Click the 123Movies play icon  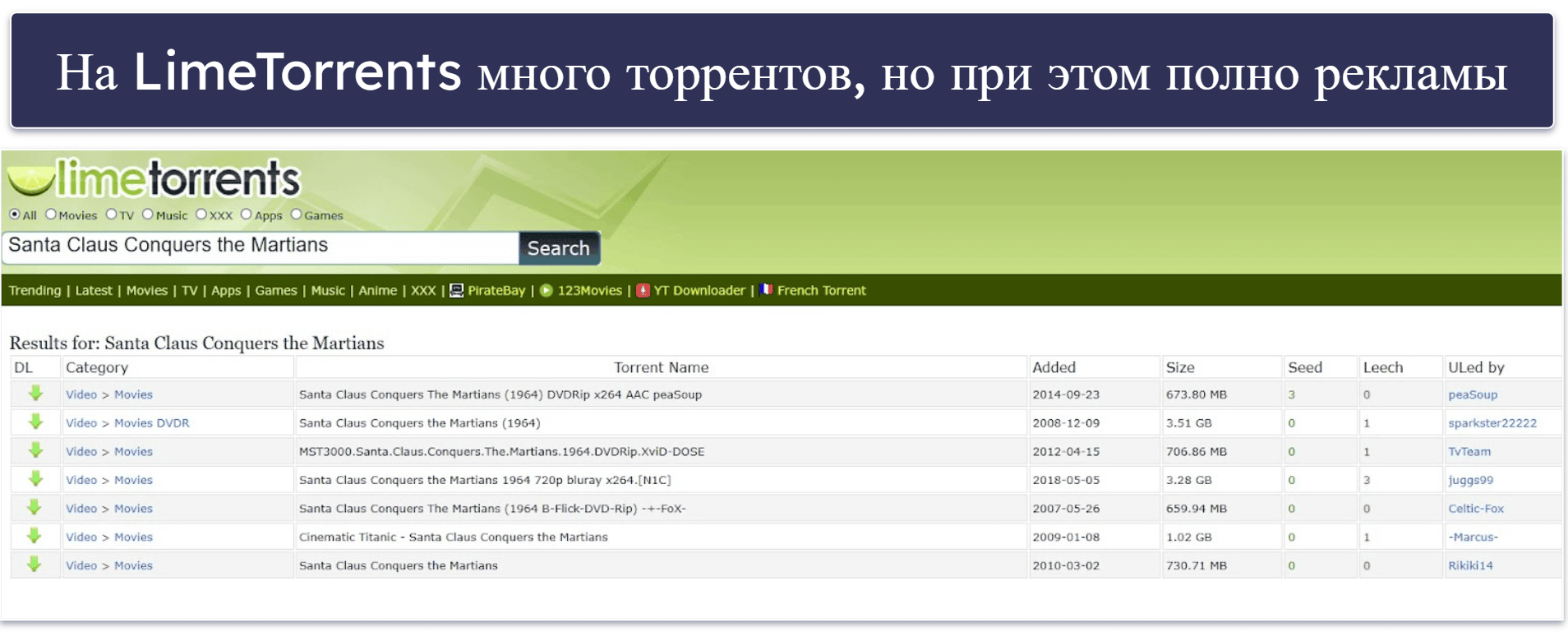[546, 290]
